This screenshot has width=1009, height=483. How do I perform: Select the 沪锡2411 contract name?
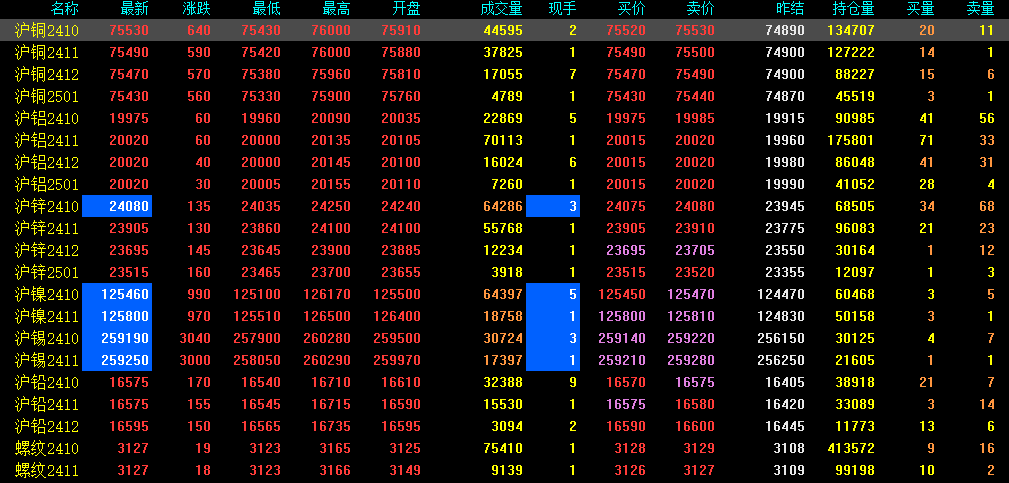pyautogui.click(x=46, y=360)
